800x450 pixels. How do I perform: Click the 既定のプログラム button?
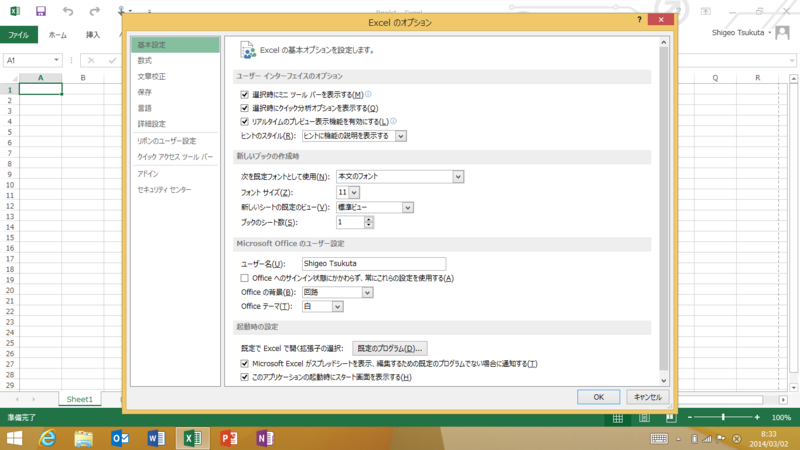[390, 348]
